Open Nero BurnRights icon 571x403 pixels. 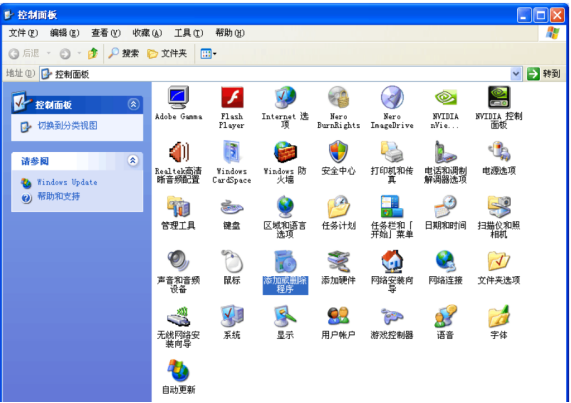click(x=339, y=98)
